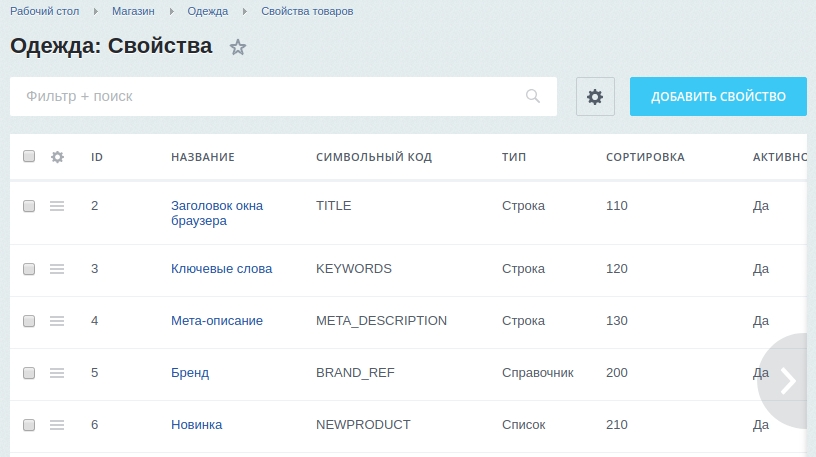Click the search magnifier icon
The height and width of the screenshot is (457, 816).
533,96
